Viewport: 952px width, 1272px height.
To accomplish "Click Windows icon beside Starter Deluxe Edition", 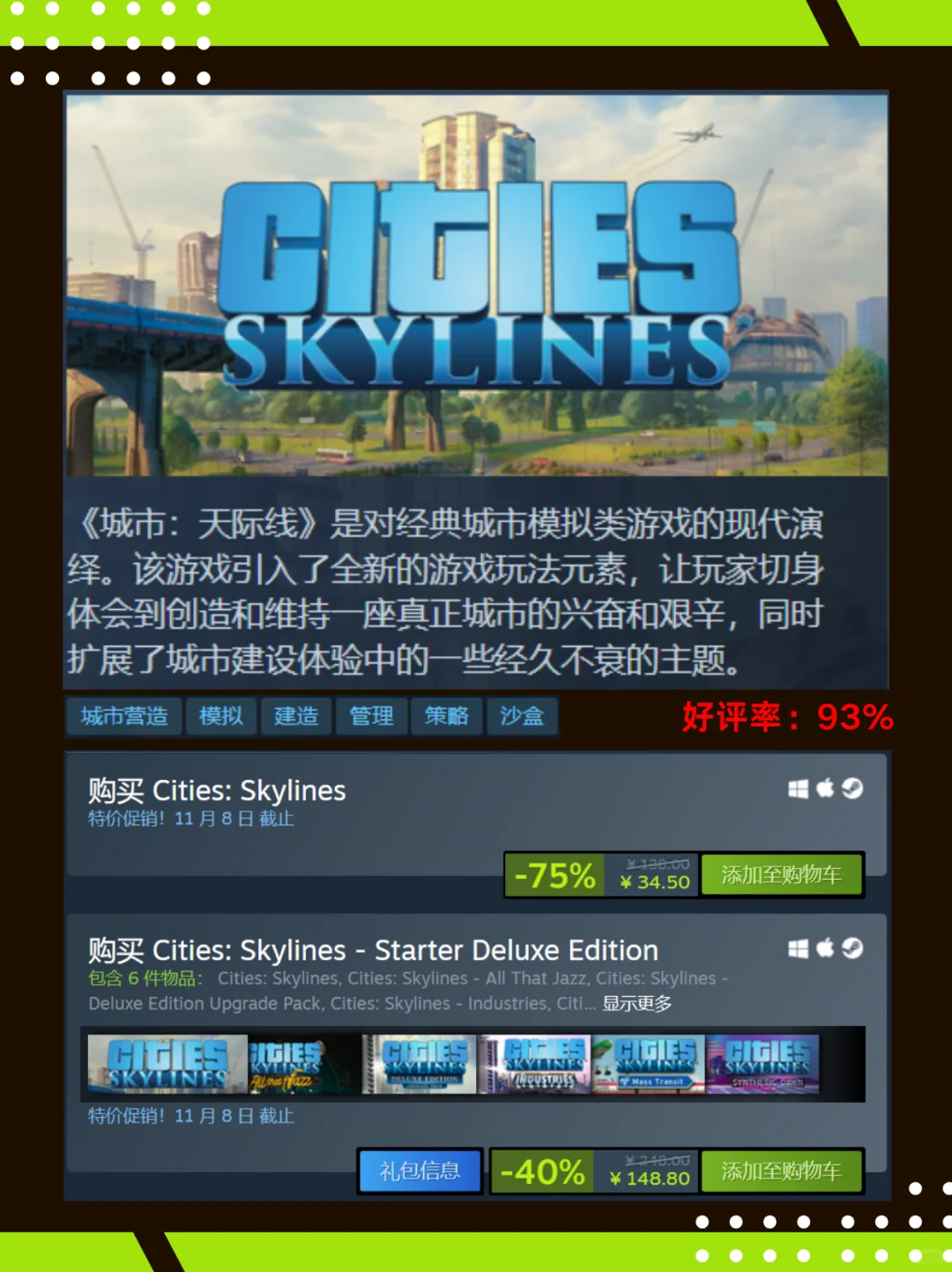I will (798, 948).
